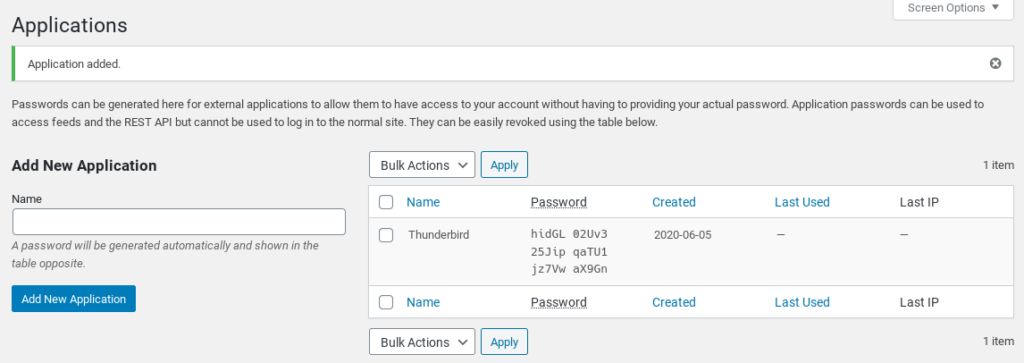
Task: Click the Last IP header label
Action: point(920,202)
